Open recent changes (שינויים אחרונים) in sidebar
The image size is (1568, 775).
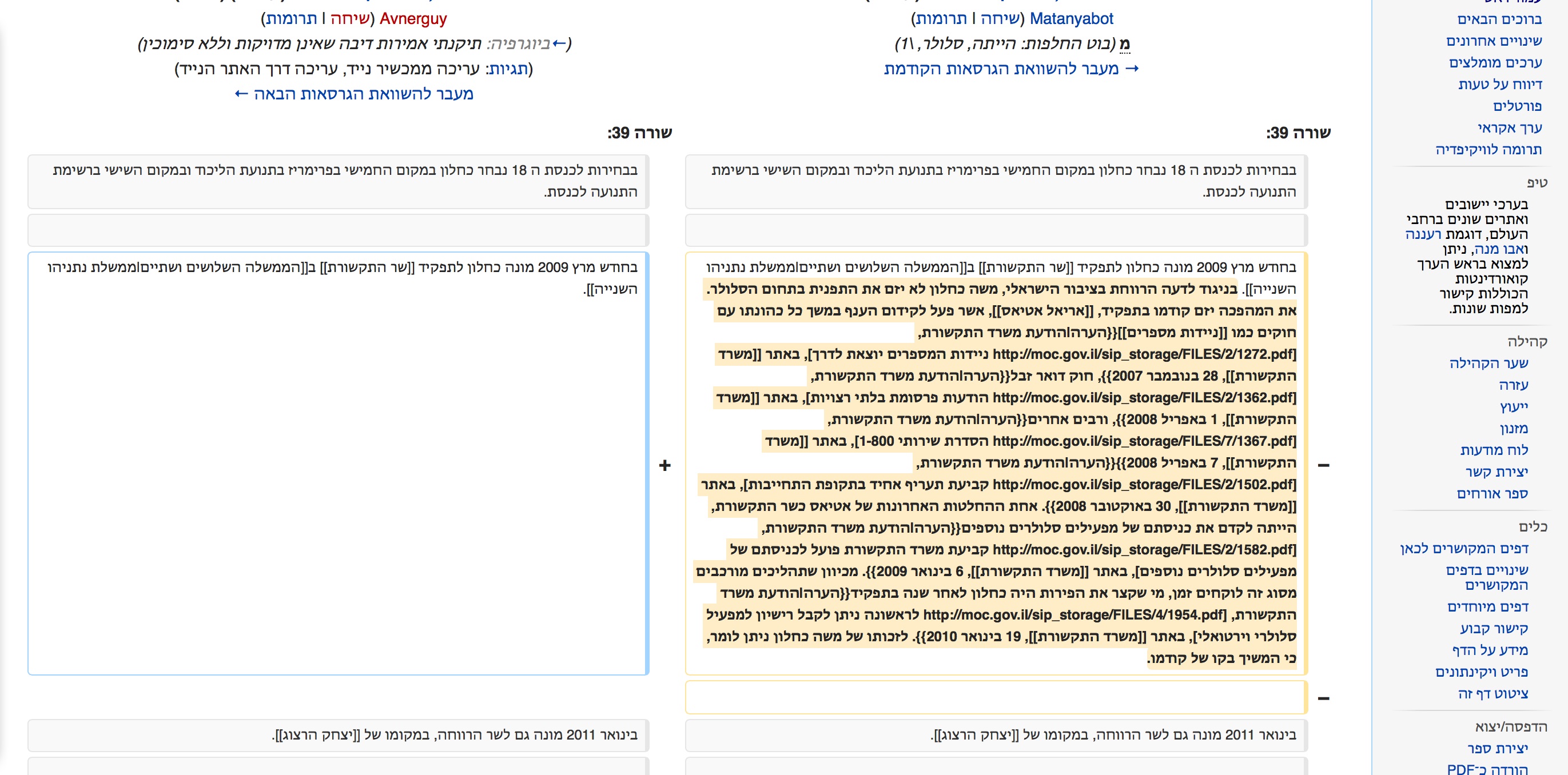(1494, 41)
